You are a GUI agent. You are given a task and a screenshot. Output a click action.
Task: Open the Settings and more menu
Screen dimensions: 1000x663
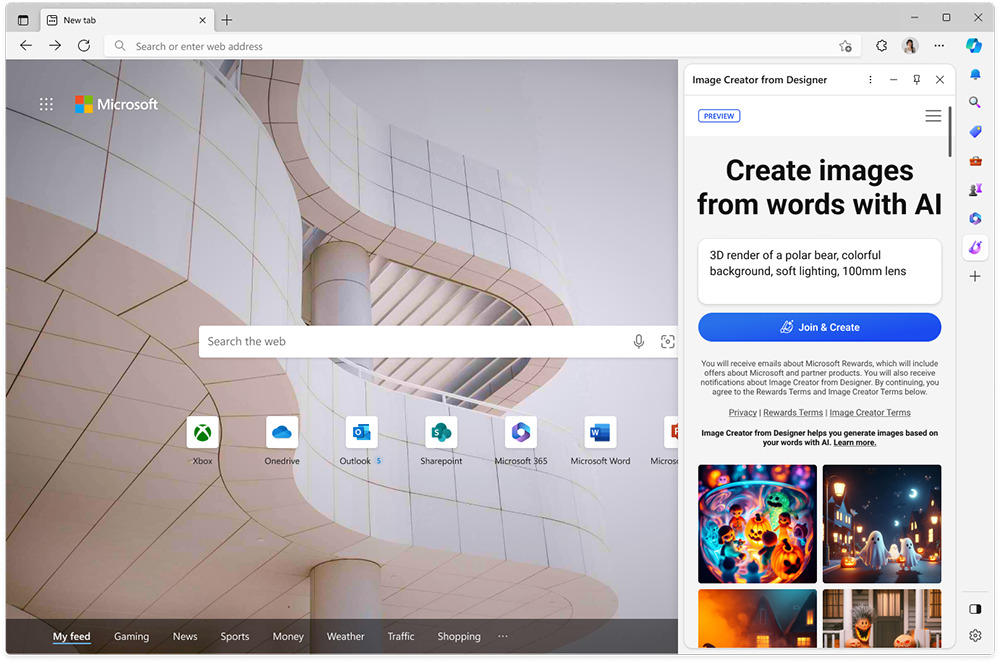coord(938,46)
